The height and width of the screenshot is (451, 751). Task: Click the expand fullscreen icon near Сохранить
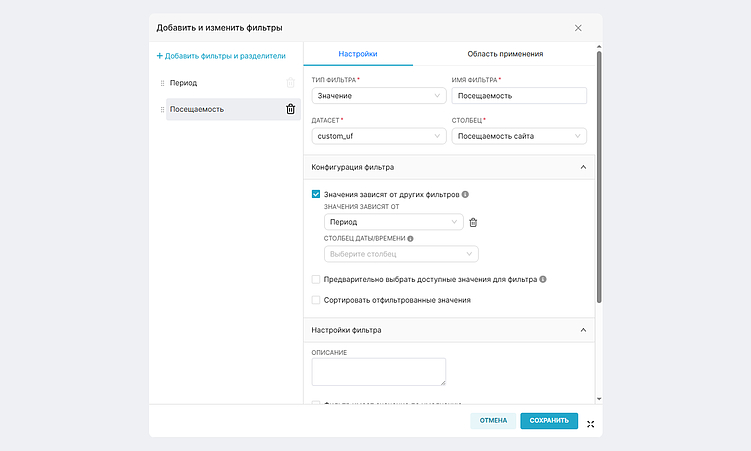[x=591, y=422]
